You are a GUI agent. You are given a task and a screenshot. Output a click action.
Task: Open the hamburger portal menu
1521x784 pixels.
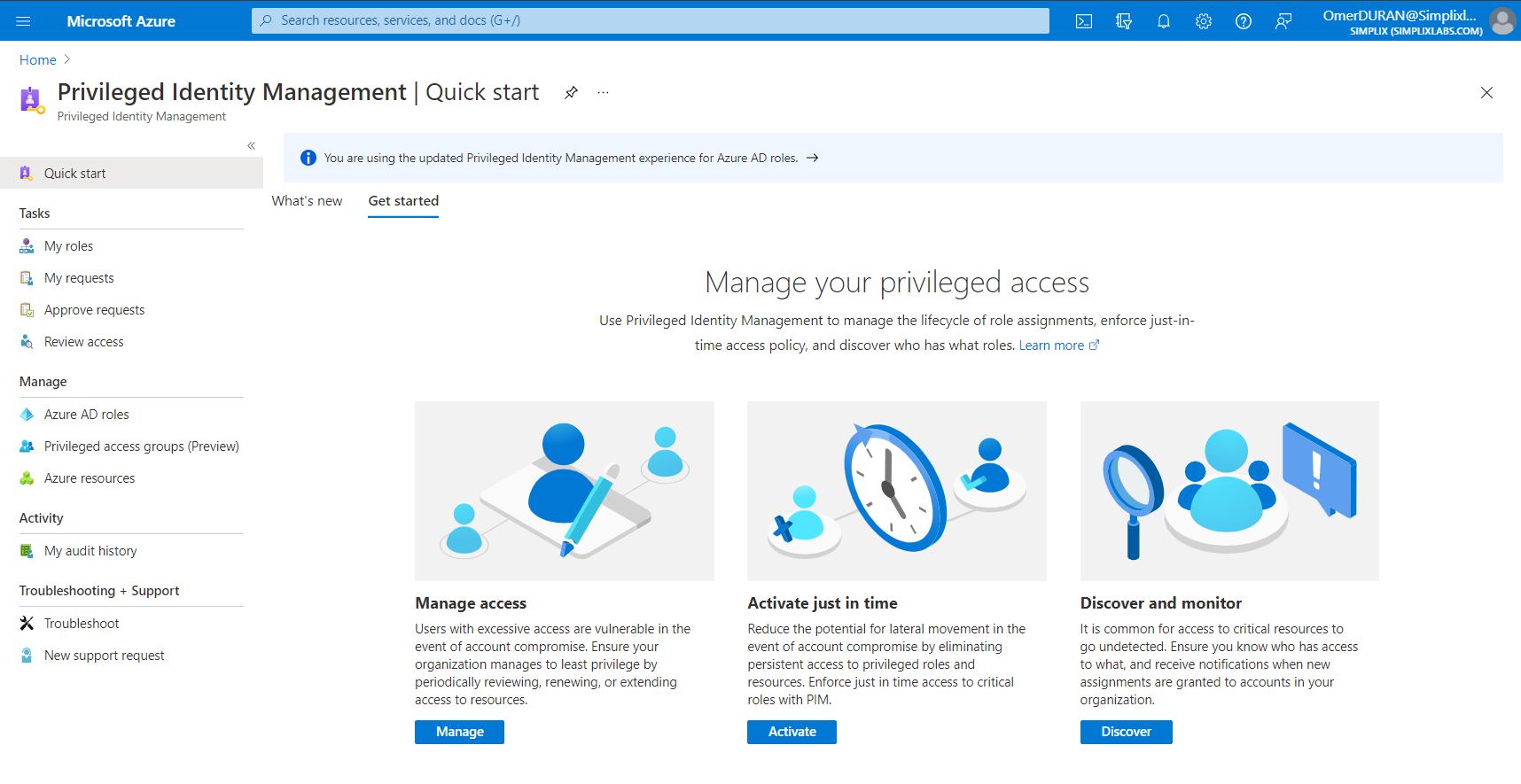click(x=23, y=21)
